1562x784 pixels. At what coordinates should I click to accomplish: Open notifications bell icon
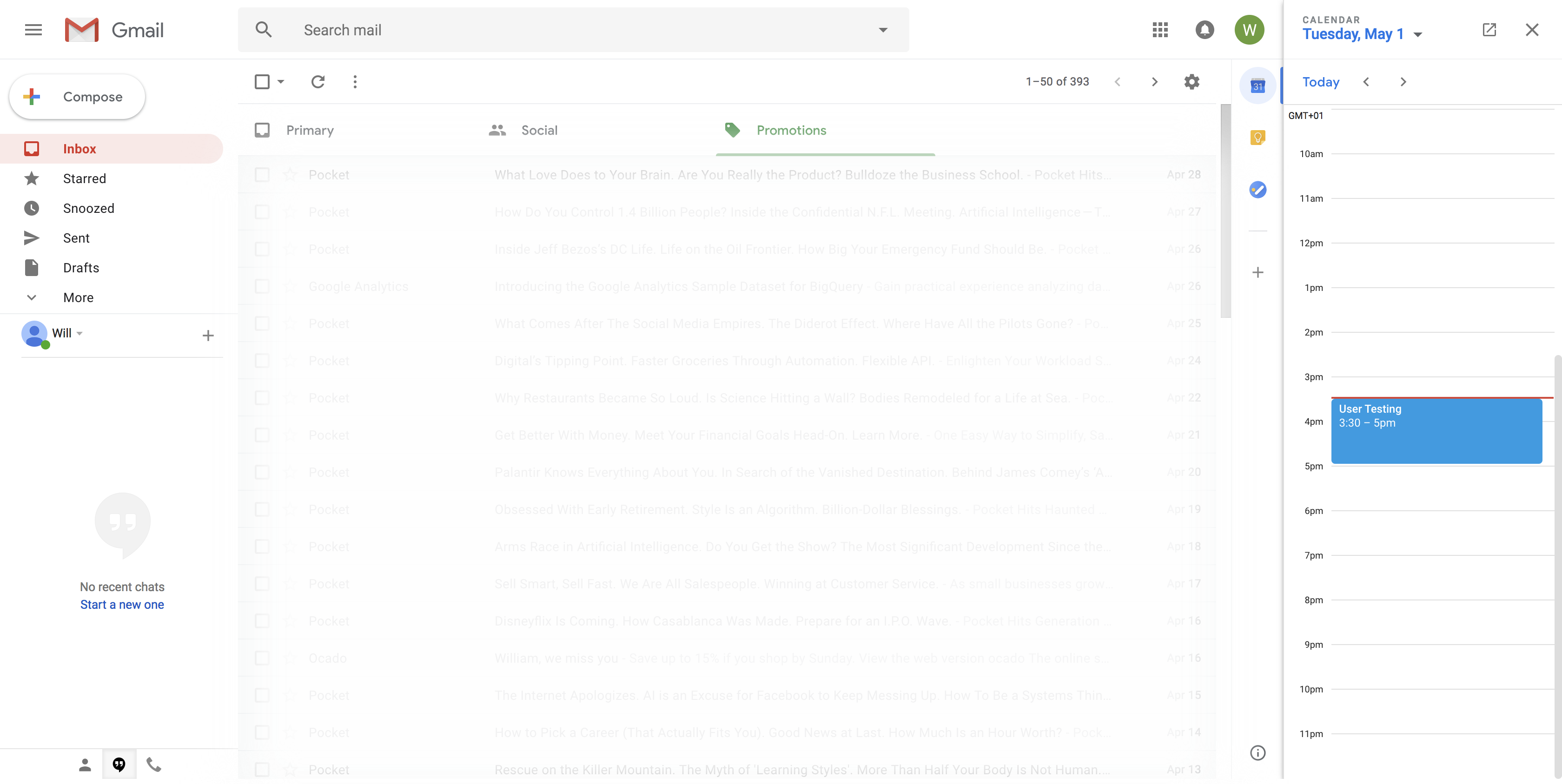[x=1204, y=30]
